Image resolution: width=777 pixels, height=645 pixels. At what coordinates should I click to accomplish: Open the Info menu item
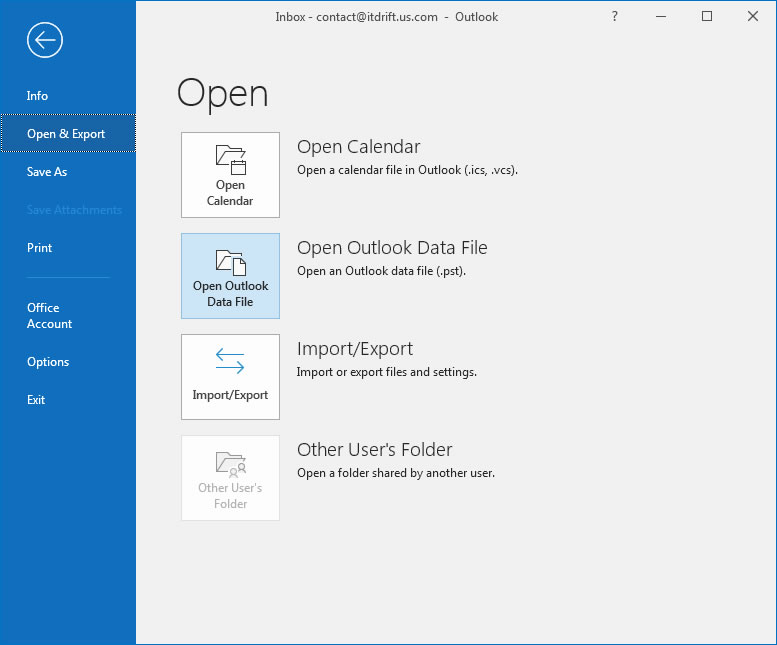coord(68,96)
